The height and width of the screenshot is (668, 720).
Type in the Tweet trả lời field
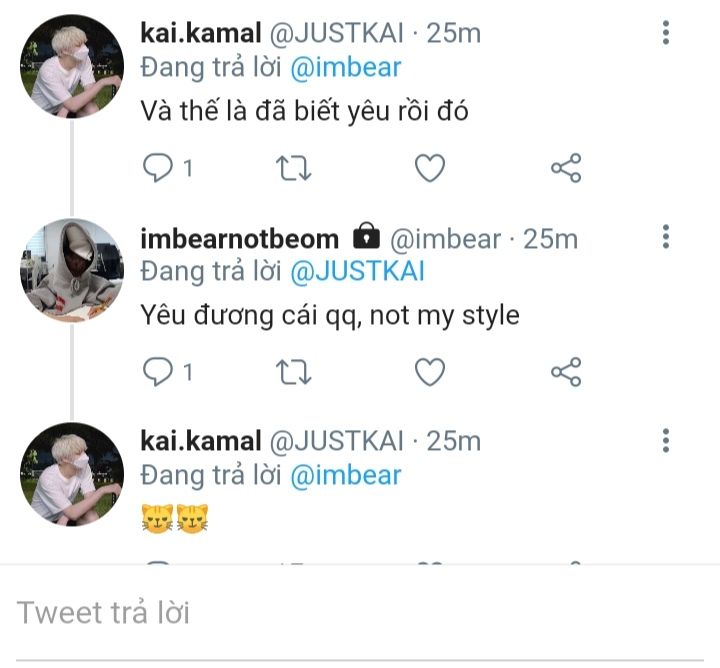[360, 612]
